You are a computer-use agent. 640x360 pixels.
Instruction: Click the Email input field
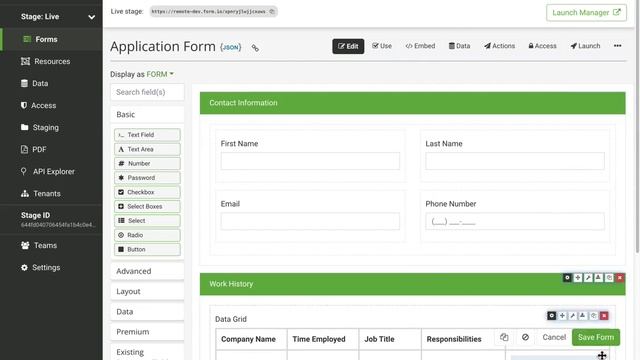(x=310, y=221)
